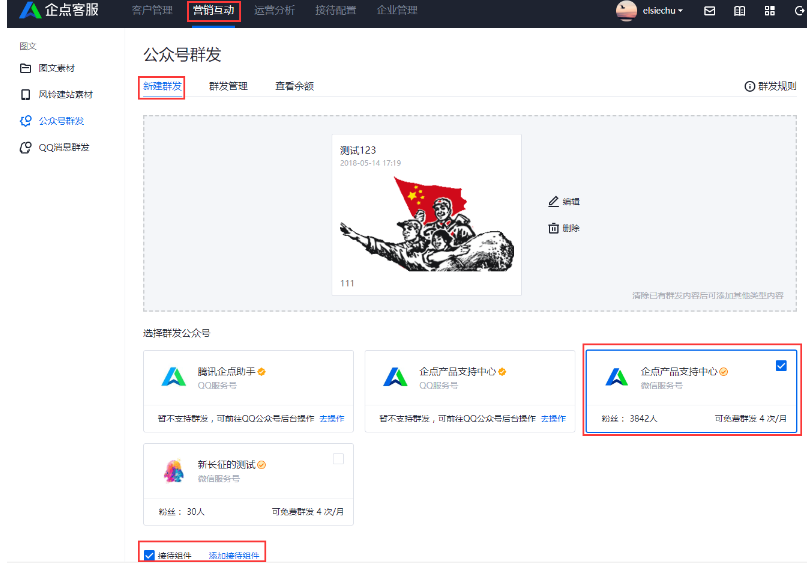Screen dimensions: 808x563
Task: Click the 腾讯企点助手 account logo
Action: (174, 377)
